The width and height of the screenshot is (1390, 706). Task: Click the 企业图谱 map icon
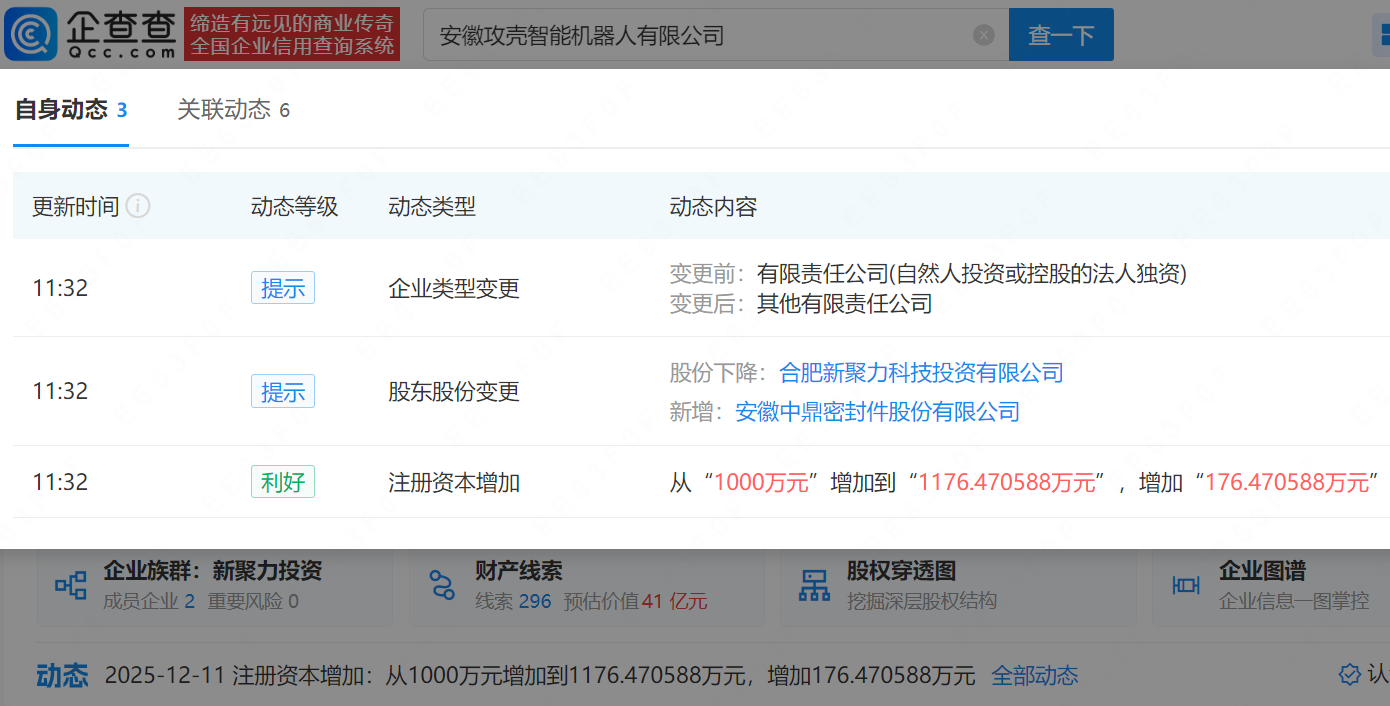pyautogui.click(x=1186, y=584)
